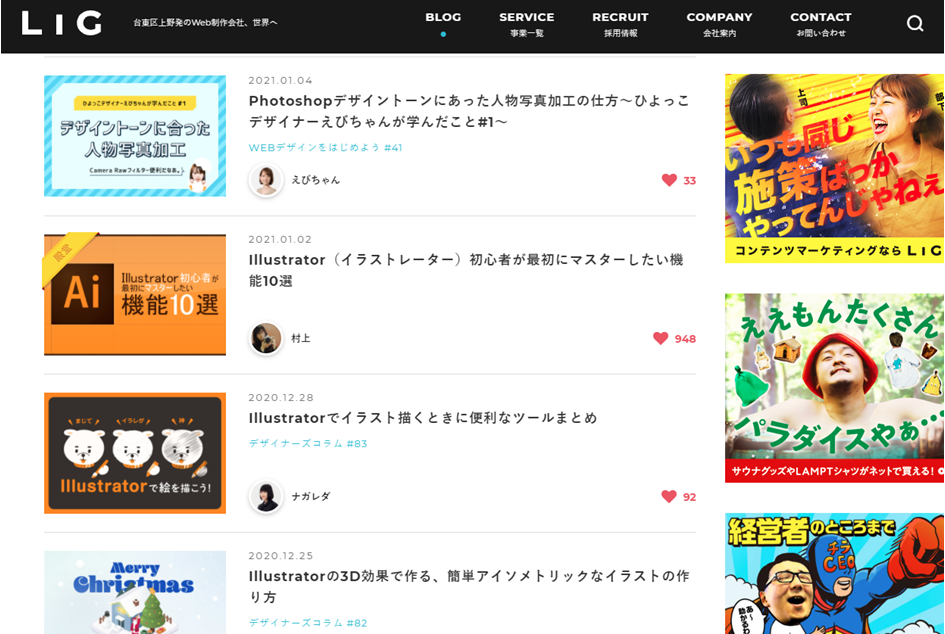Like the えびちゃん Photoshop article heart
Viewport: 945px width, 634px height.
point(669,180)
